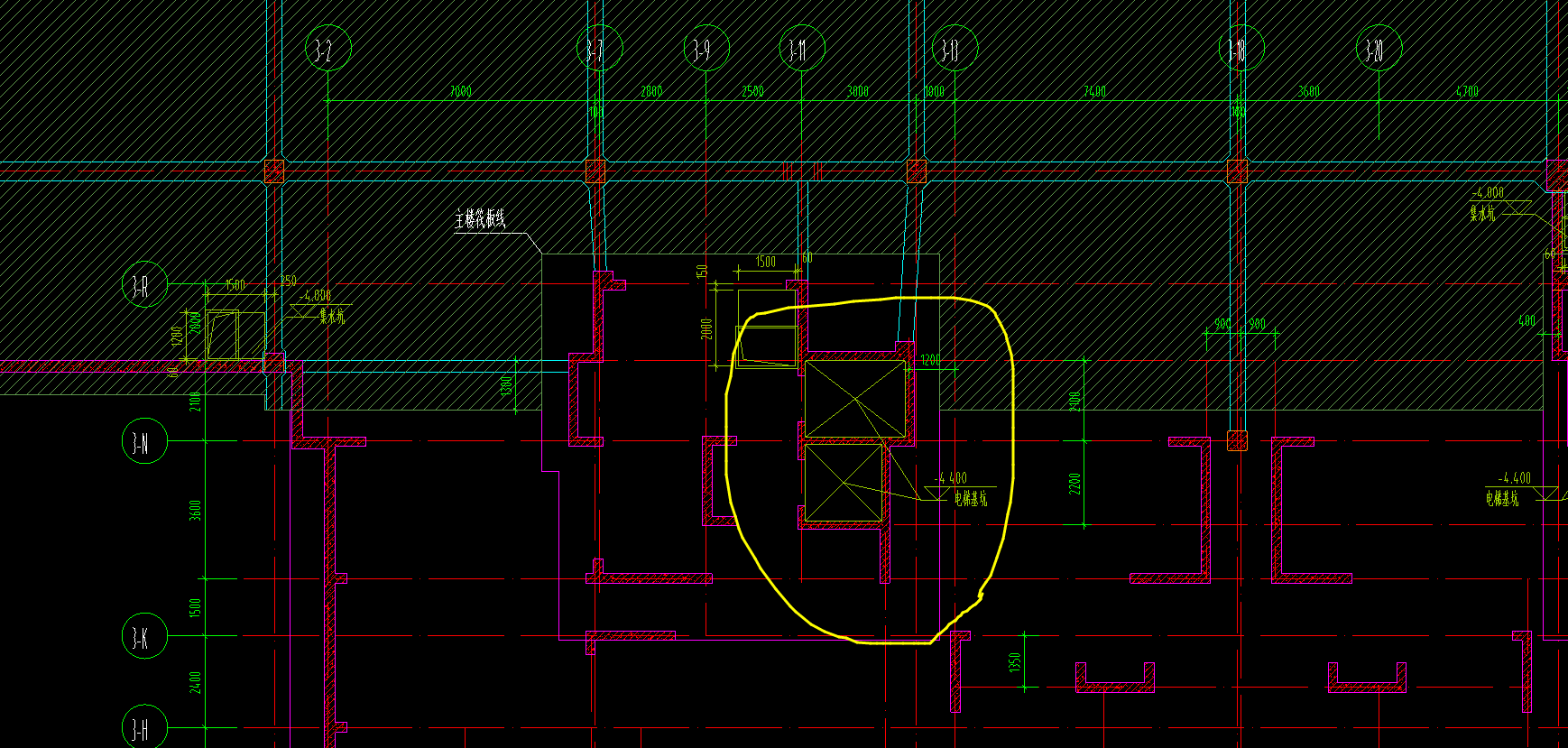Click the 7400 dimension text
Screen dimensions: 1568x748
[x=1095, y=91]
